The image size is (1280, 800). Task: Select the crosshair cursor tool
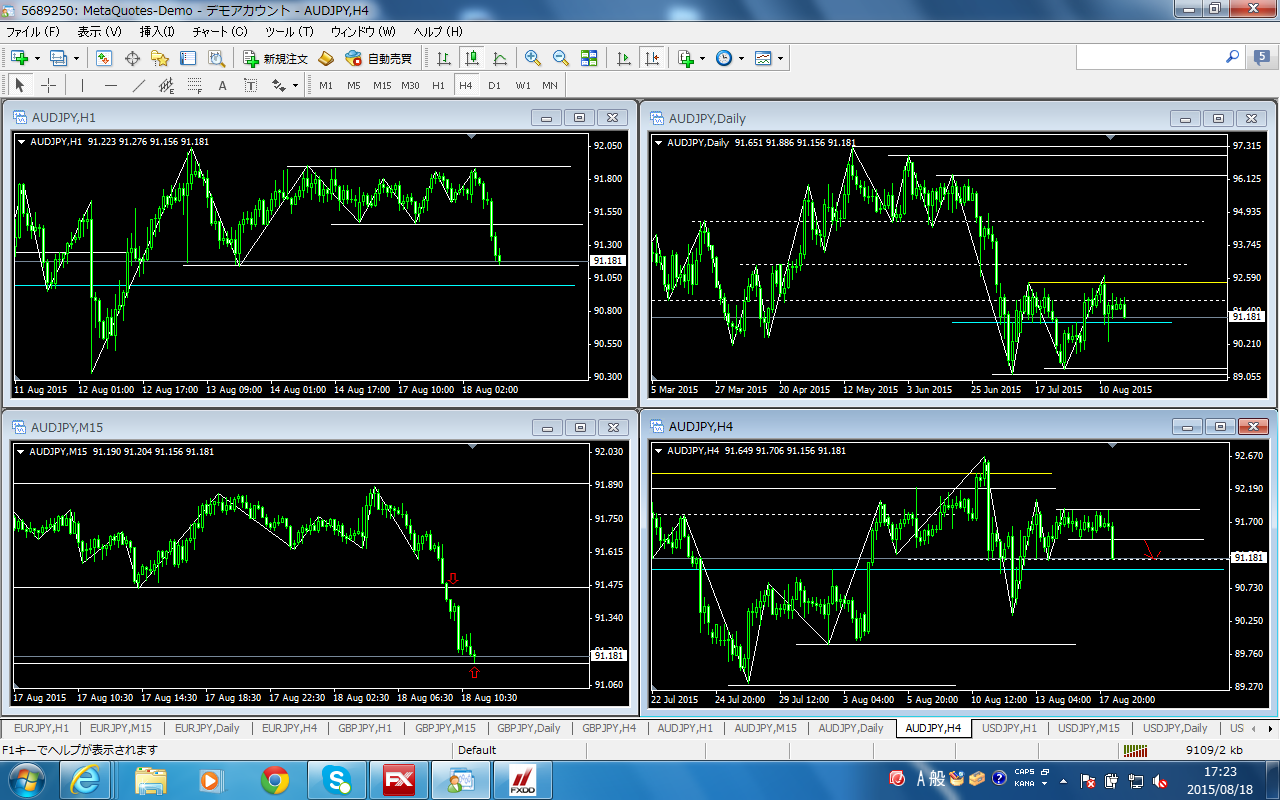tap(47, 85)
